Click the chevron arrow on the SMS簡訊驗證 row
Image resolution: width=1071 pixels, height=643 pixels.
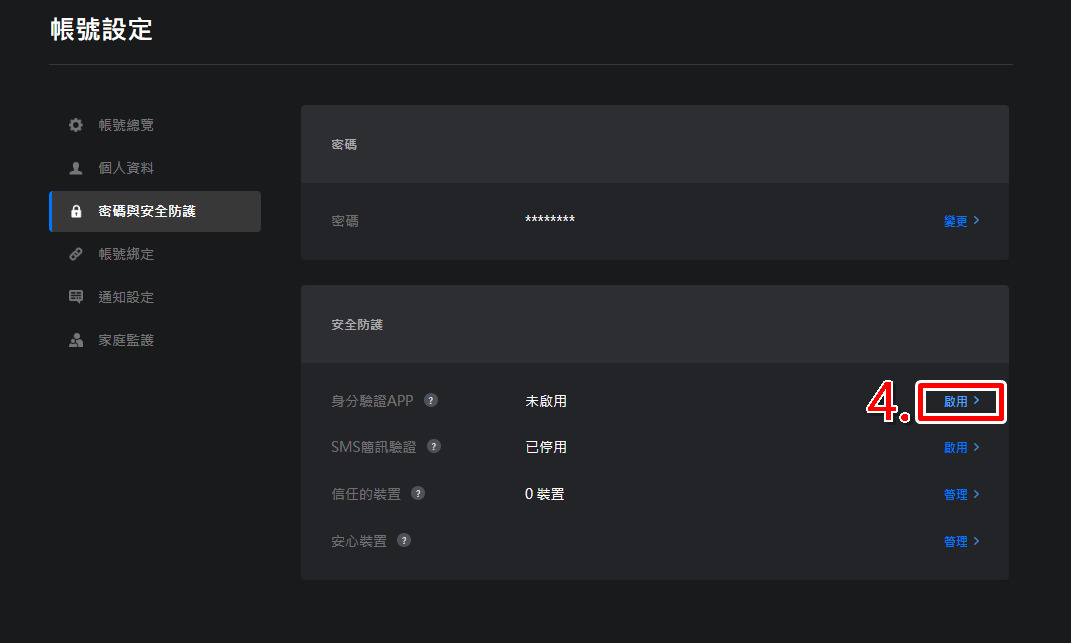pyautogui.click(x=977, y=447)
